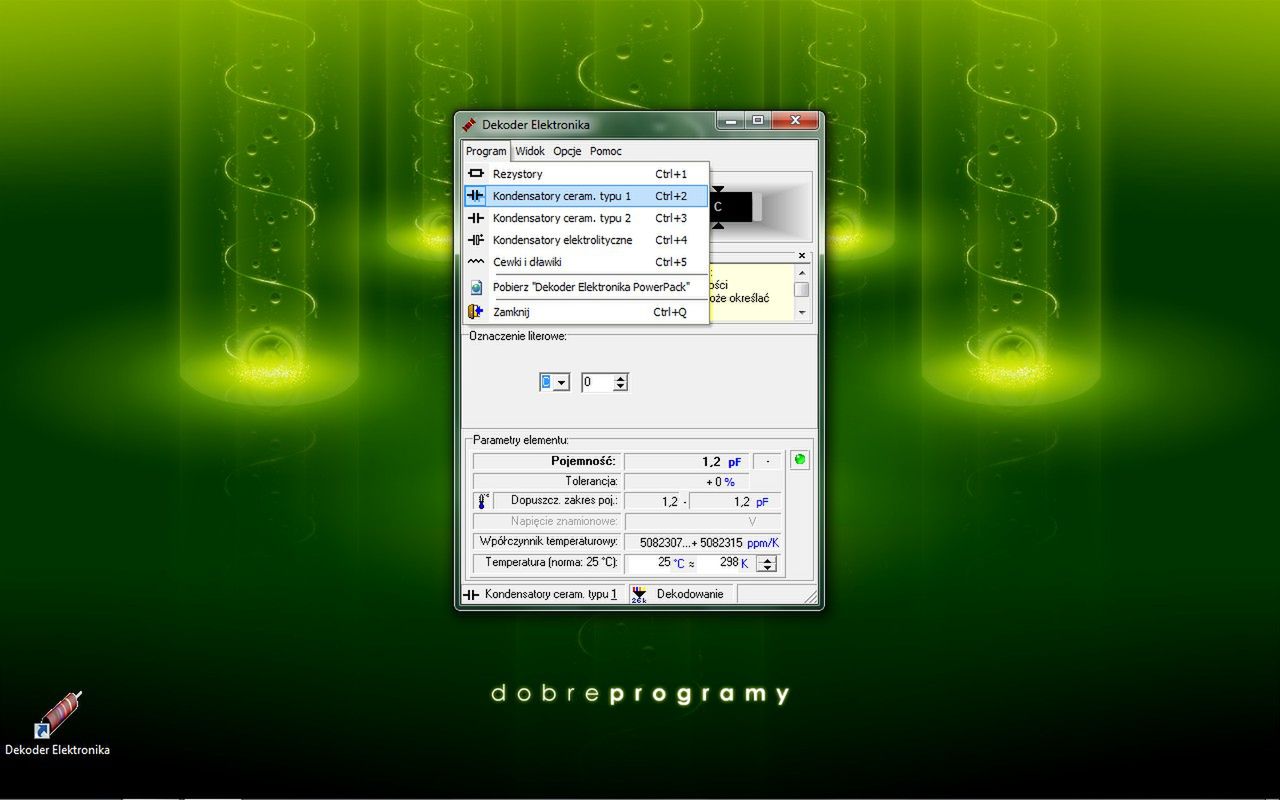Click the capacitor icon in the status bar

[471, 594]
